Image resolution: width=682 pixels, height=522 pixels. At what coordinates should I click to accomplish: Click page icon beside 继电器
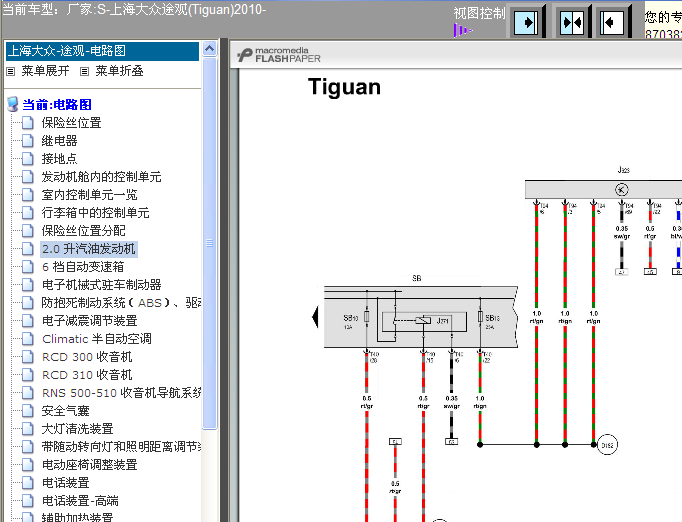point(27,141)
